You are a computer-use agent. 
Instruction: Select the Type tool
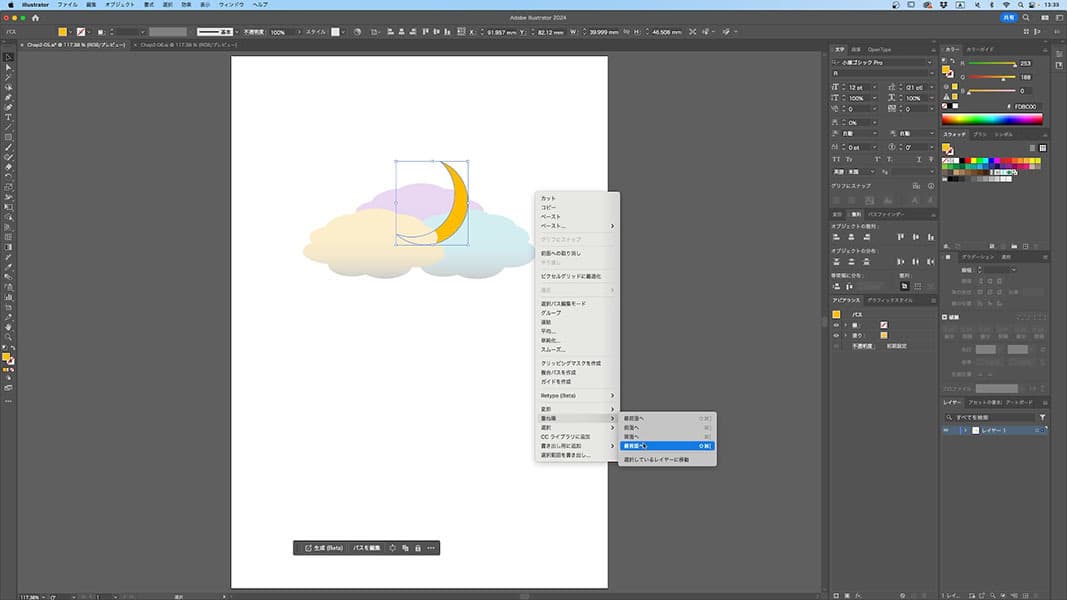pyautogui.click(x=8, y=117)
